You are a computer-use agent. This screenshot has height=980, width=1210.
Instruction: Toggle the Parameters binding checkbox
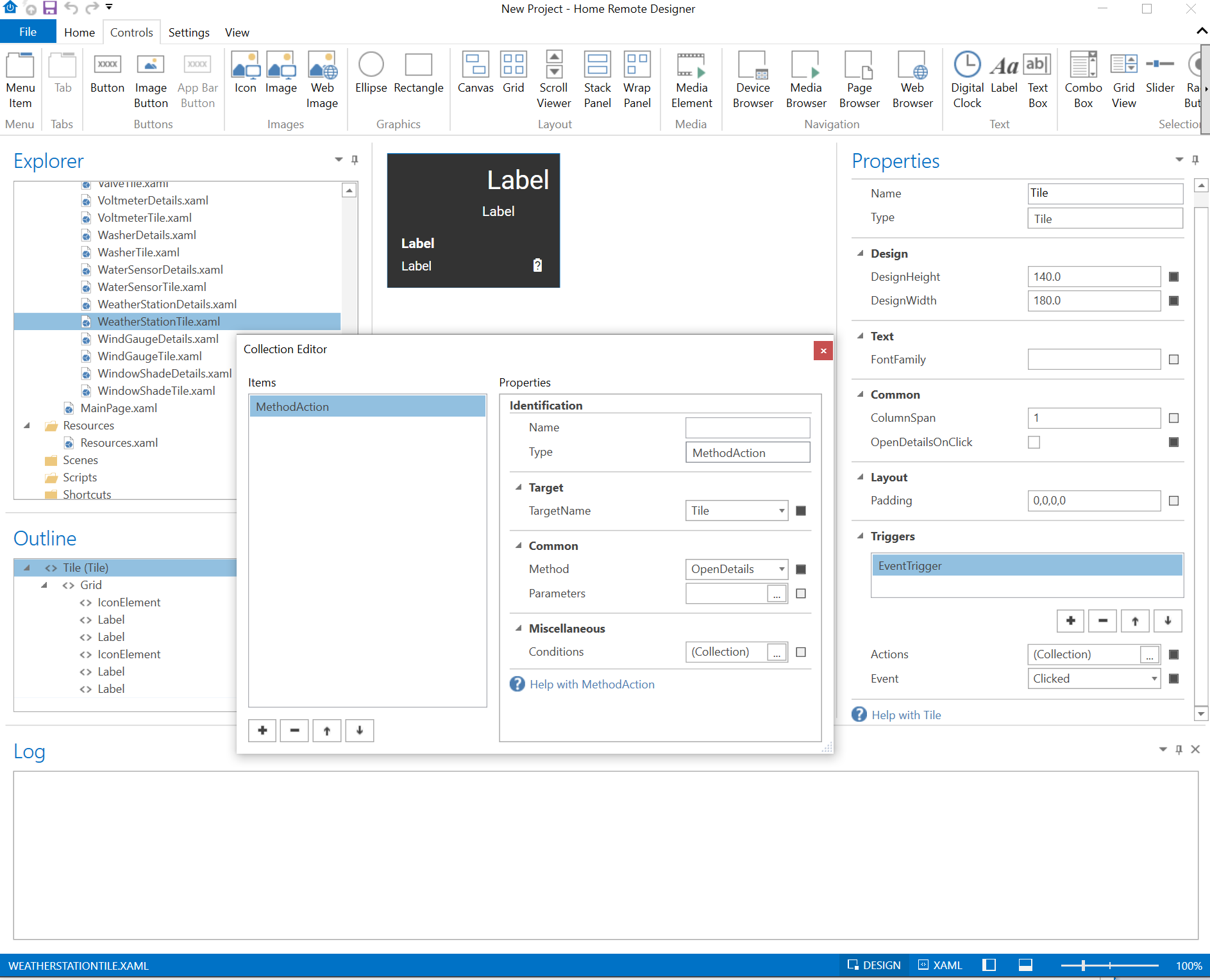point(801,594)
